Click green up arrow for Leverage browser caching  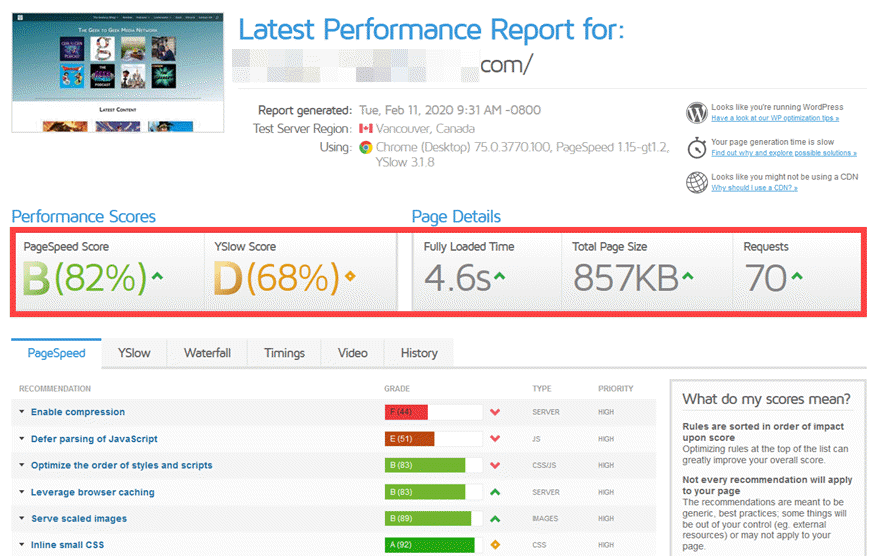(494, 492)
